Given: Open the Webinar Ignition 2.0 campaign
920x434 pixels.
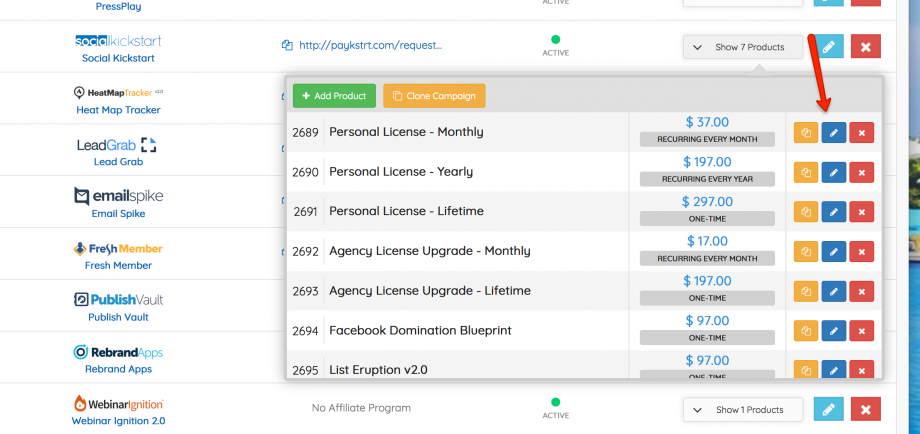Looking at the screenshot, I should pos(119,421).
